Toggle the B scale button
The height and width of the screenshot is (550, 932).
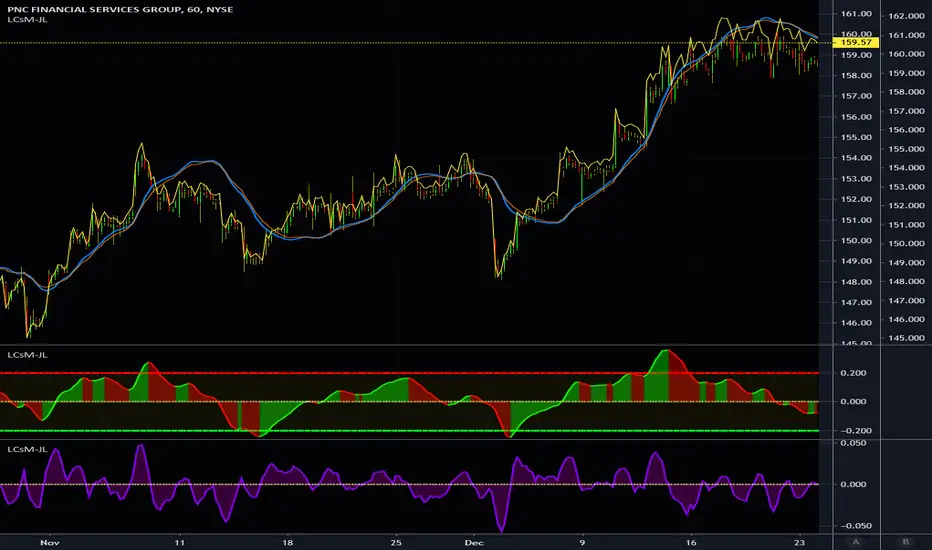coord(906,539)
